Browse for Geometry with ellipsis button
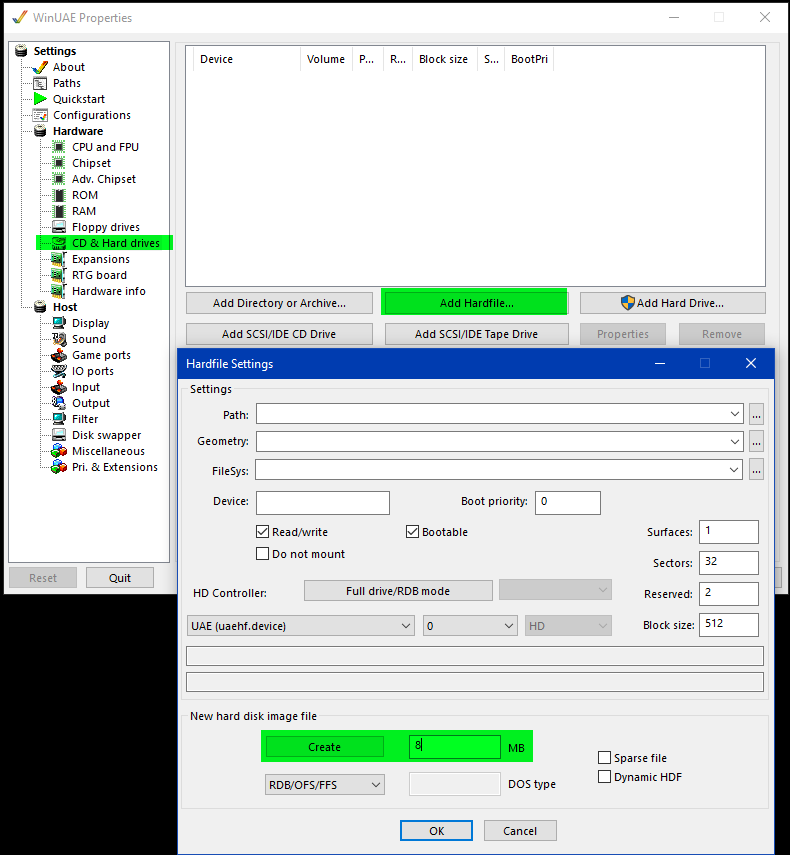Screen dimensions: 790x855 (x=756, y=441)
